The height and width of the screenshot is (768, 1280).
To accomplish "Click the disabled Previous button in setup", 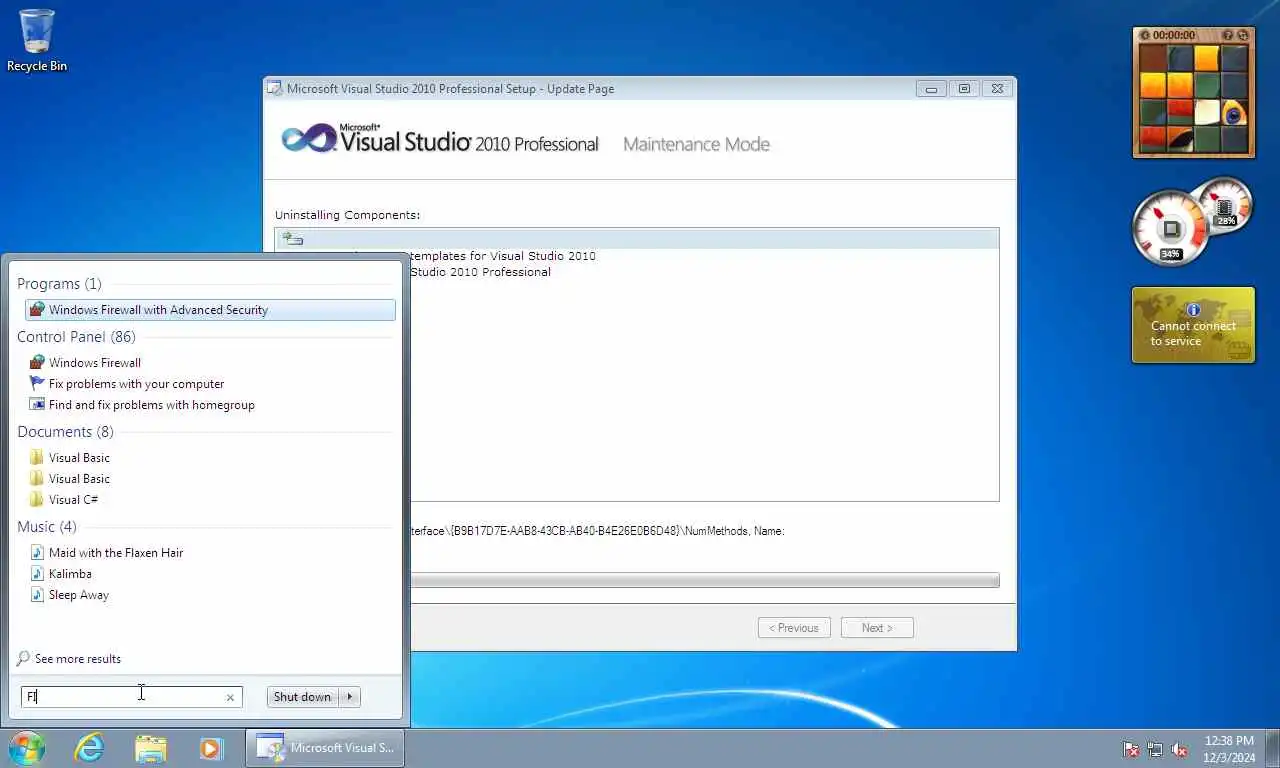I will click(794, 628).
